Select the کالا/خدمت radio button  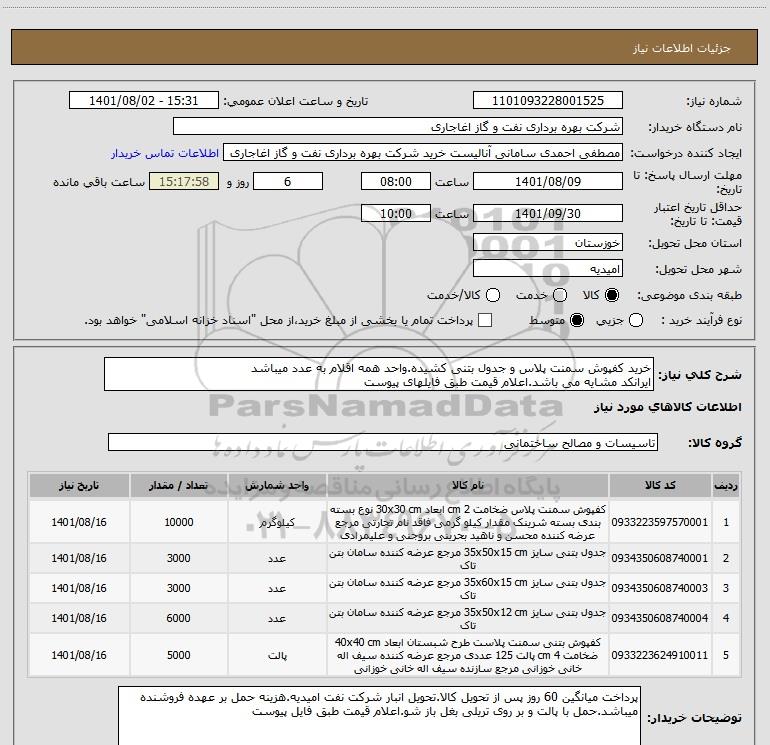click(x=493, y=295)
